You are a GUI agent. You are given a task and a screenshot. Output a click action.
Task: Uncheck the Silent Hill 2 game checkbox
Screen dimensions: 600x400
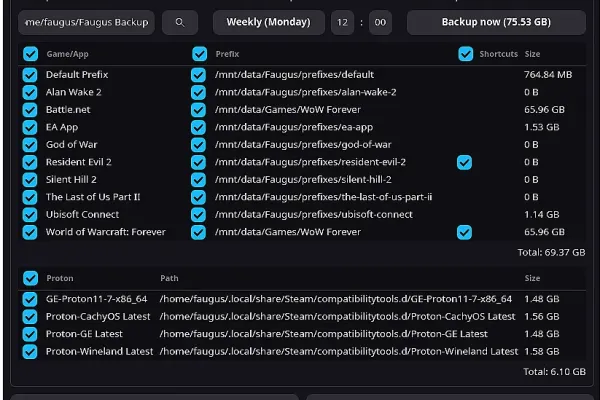(30, 180)
